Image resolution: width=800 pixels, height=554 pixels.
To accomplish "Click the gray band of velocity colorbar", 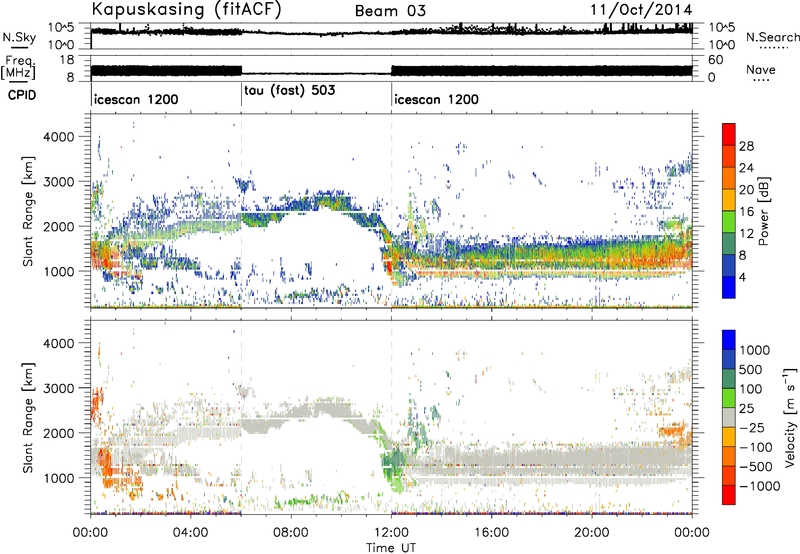I will (x=729, y=418).
